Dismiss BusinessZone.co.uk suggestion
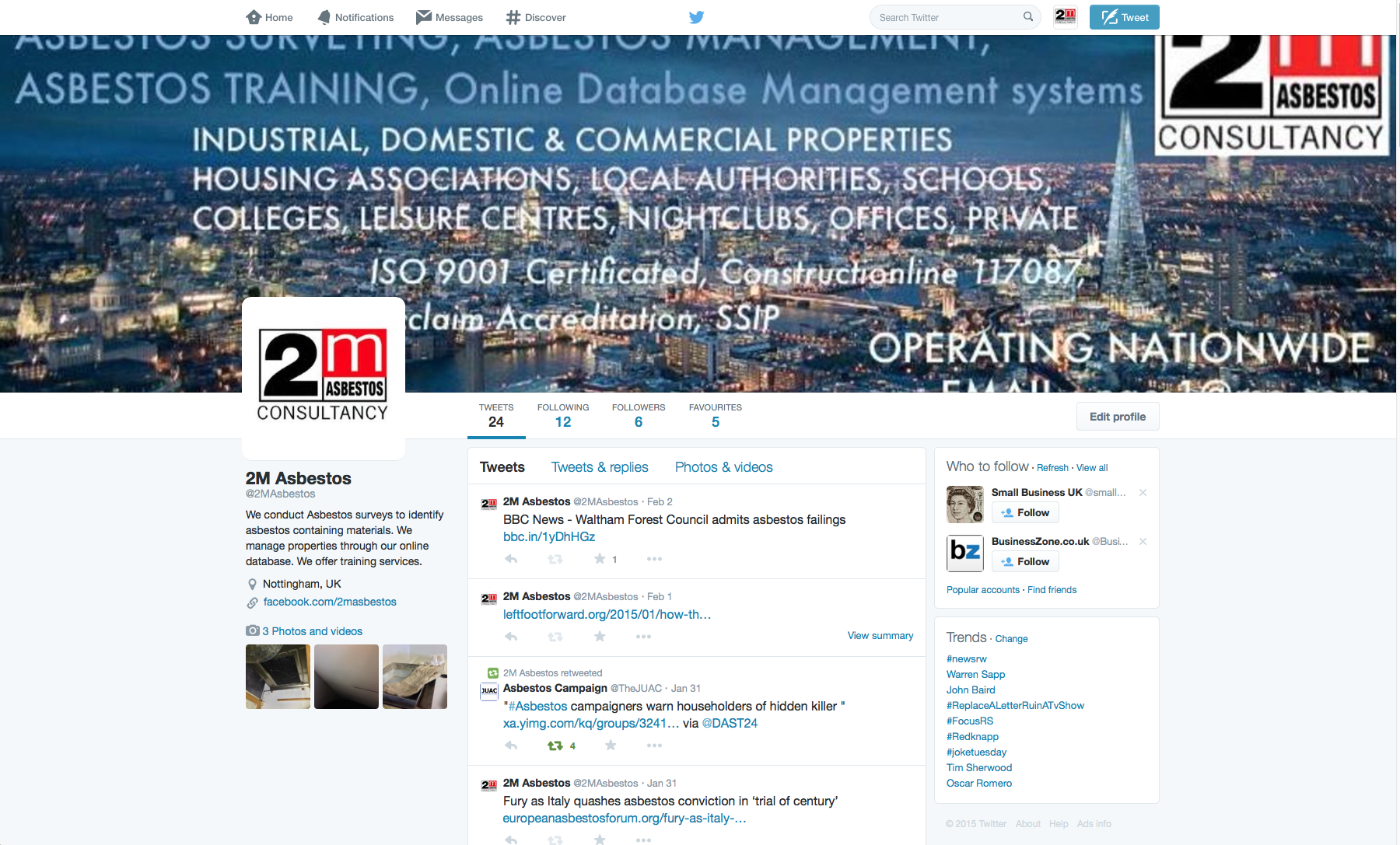The image size is (1400, 845). click(x=1143, y=541)
